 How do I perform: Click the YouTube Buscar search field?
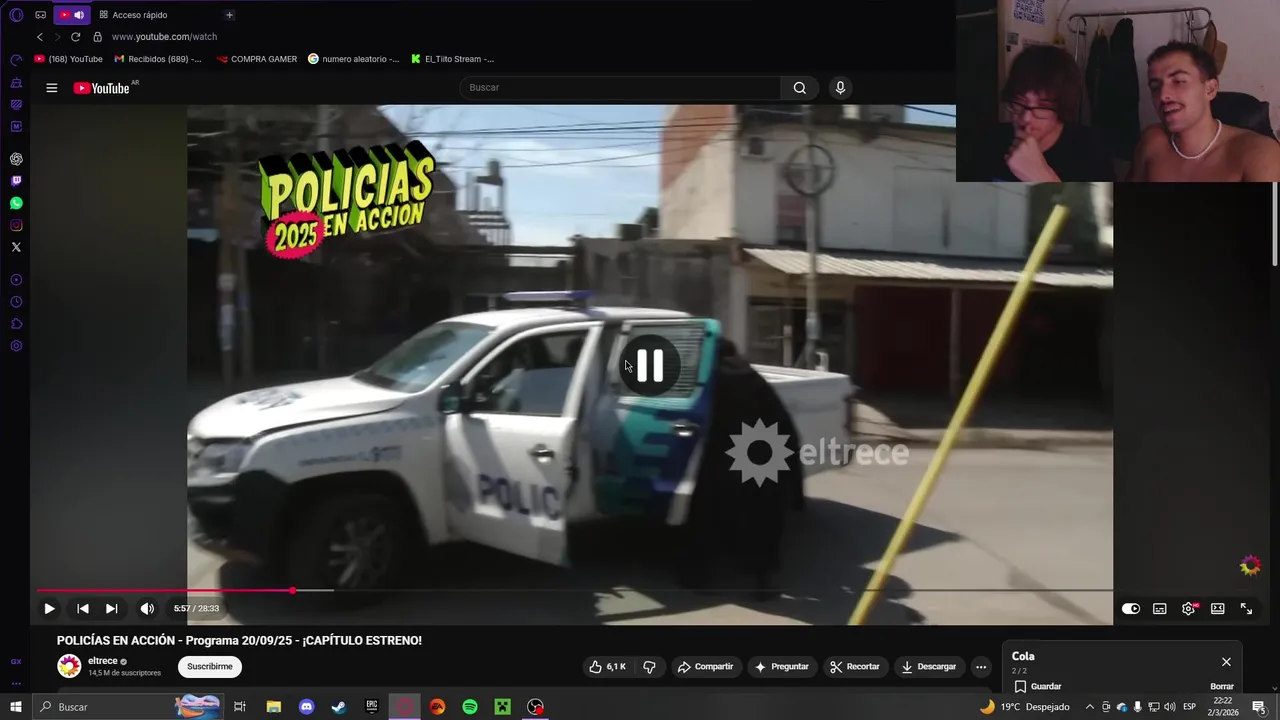click(x=620, y=87)
